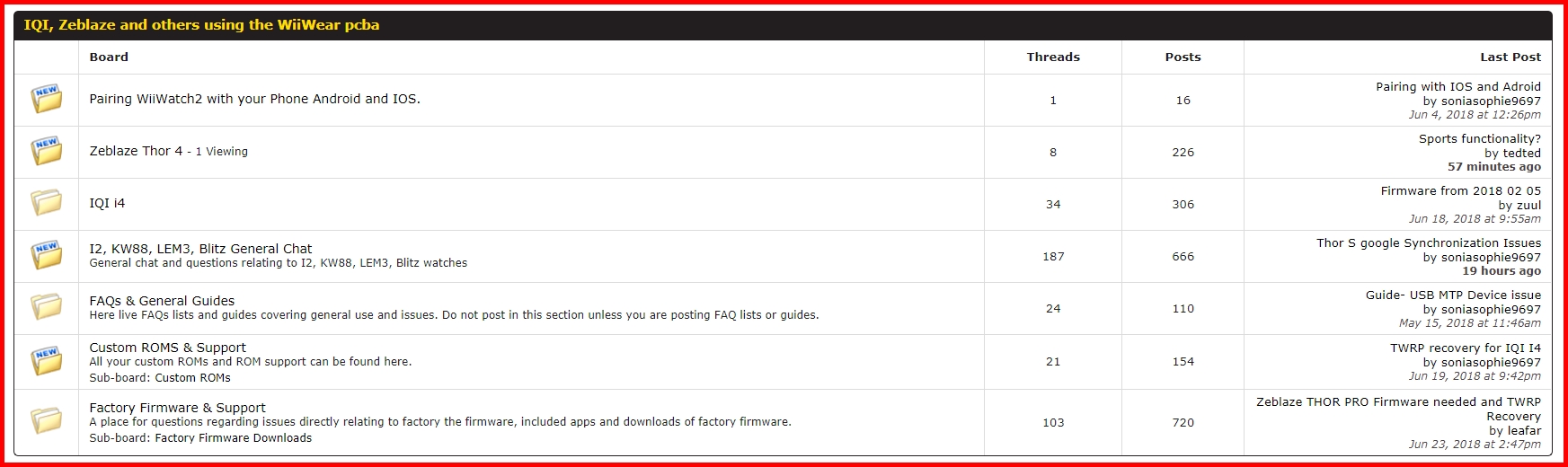Open the Factory Firmware & Support board
Screen dimensions: 1568x467
(177, 408)
